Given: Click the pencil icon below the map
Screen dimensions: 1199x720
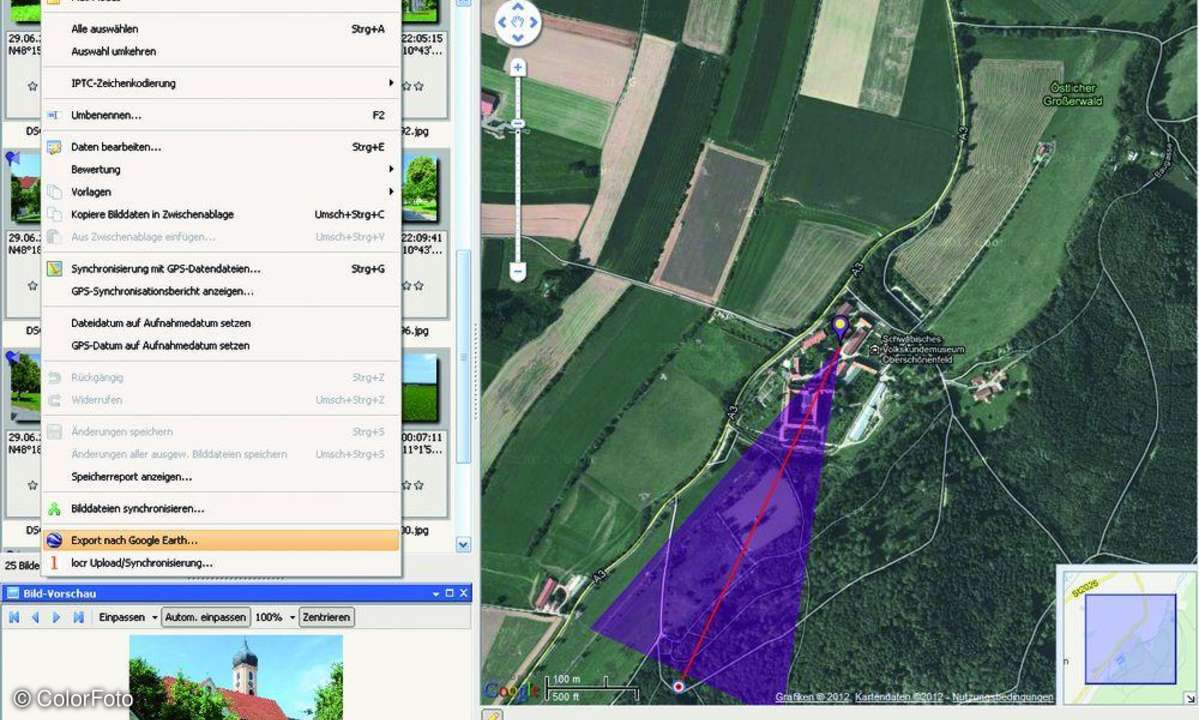Looking at the screenshot, I should point(492,715).
